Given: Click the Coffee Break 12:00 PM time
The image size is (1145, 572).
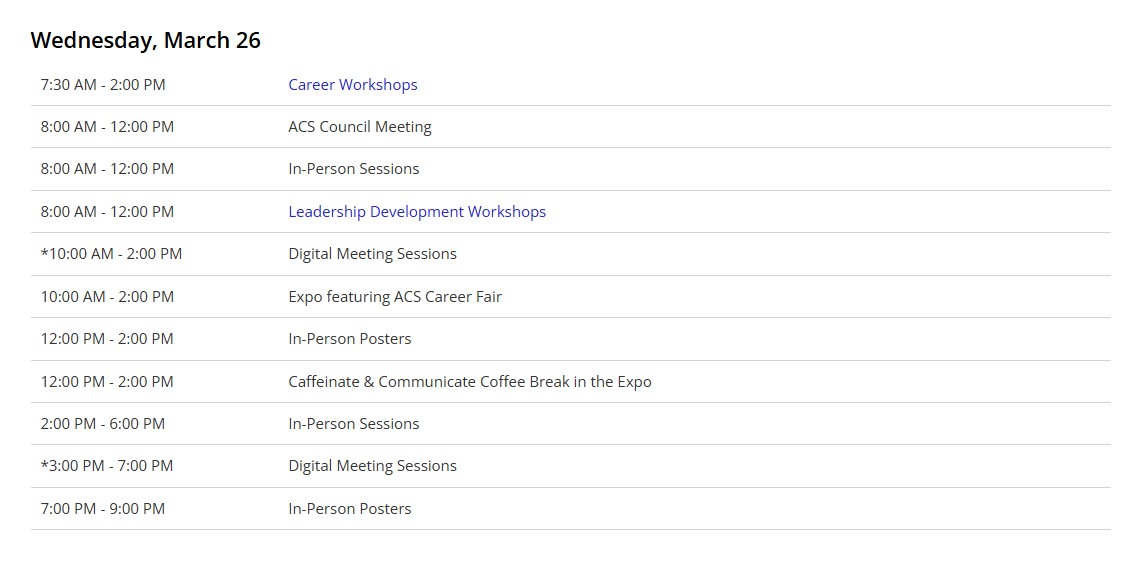Looking at the screenshot, I should tap(107, 381).
